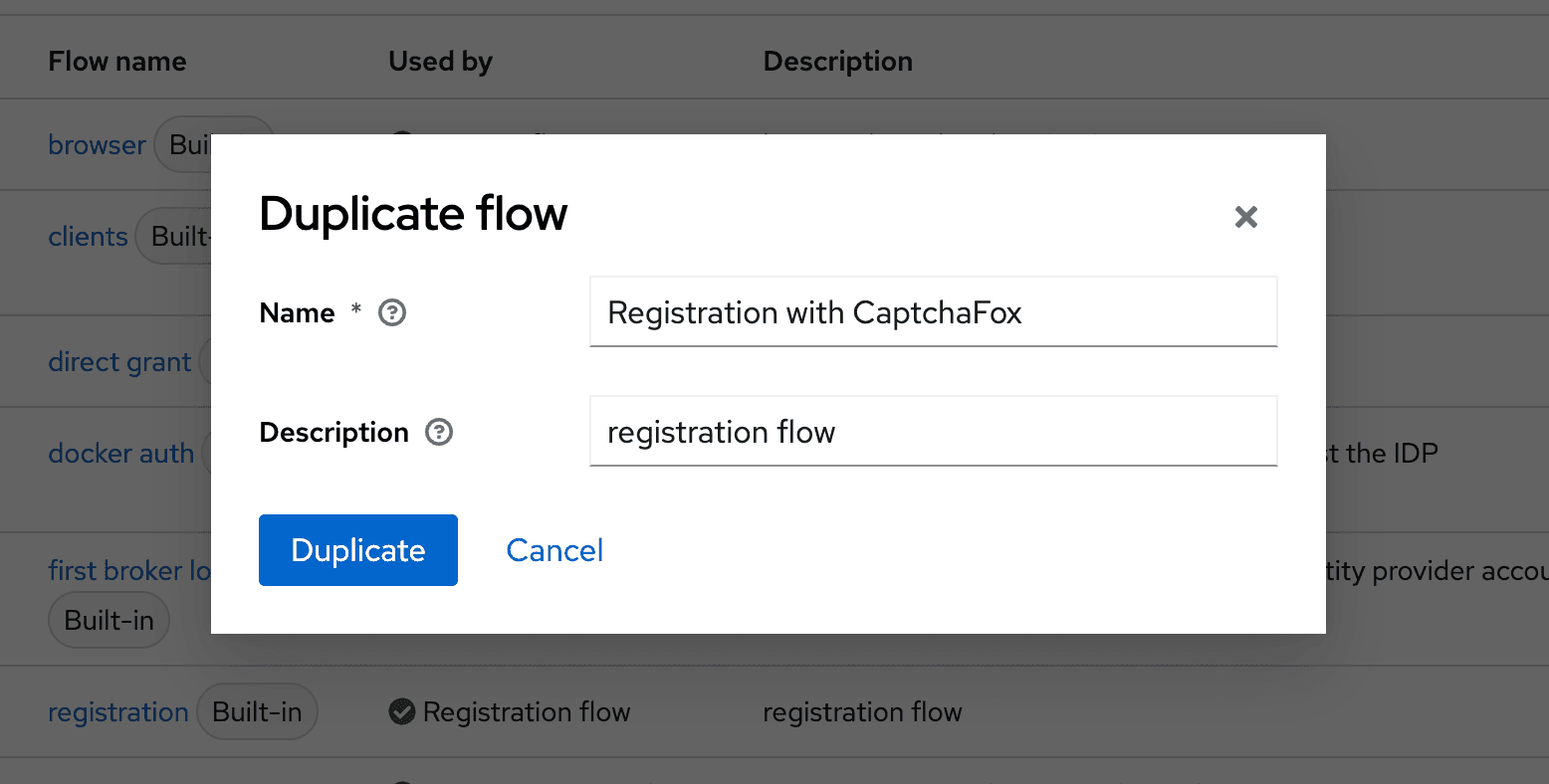The image size is (1549, 784).
Task: Click the Built-in badge beside registration
Action: (x=257, y=711)
